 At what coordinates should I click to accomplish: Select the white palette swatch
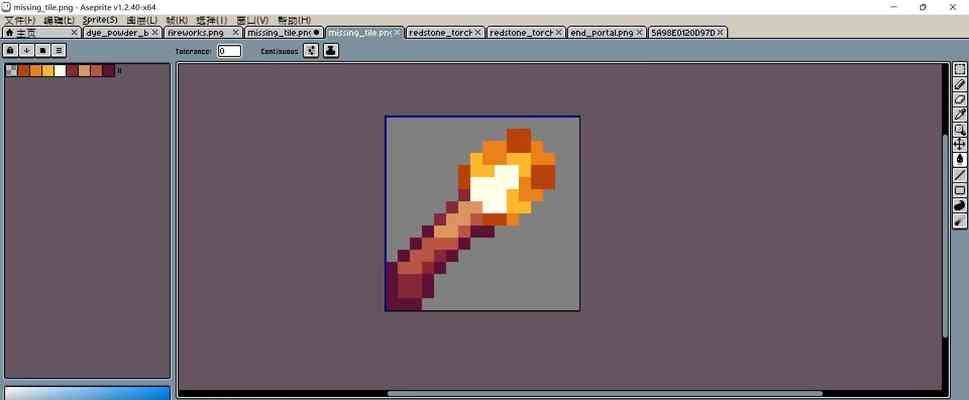(60, 70)
